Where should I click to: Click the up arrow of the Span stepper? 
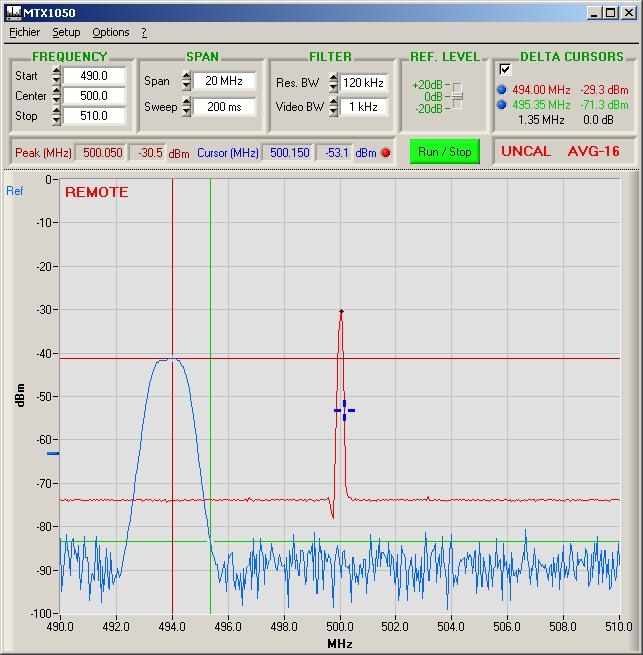coord(187,76)
